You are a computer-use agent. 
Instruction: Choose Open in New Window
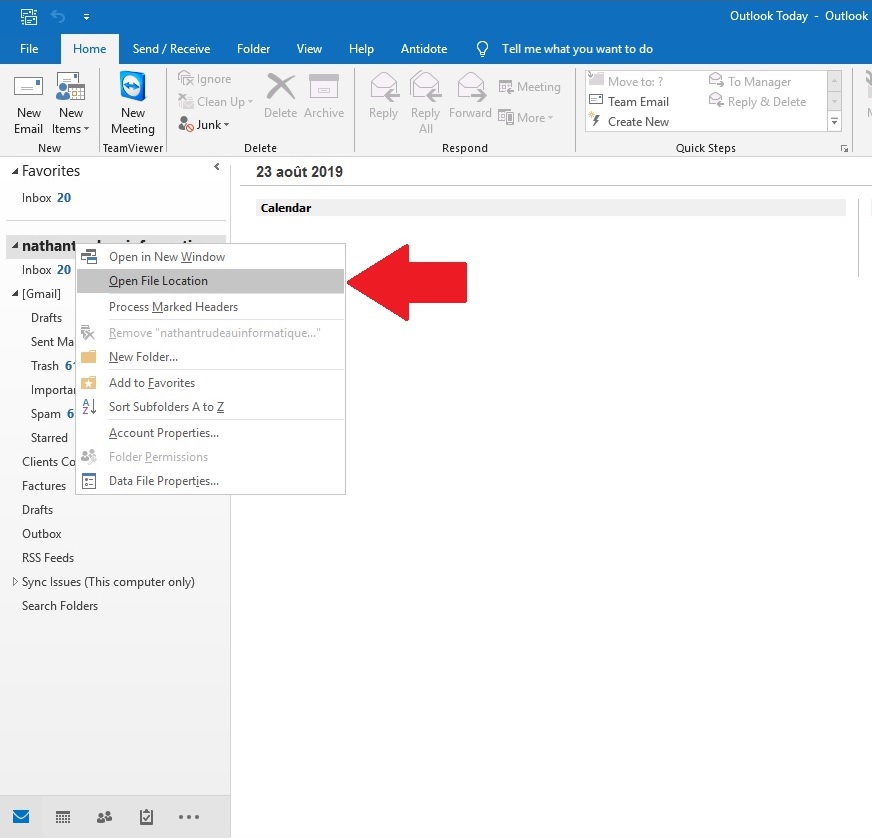pos(210,257)
